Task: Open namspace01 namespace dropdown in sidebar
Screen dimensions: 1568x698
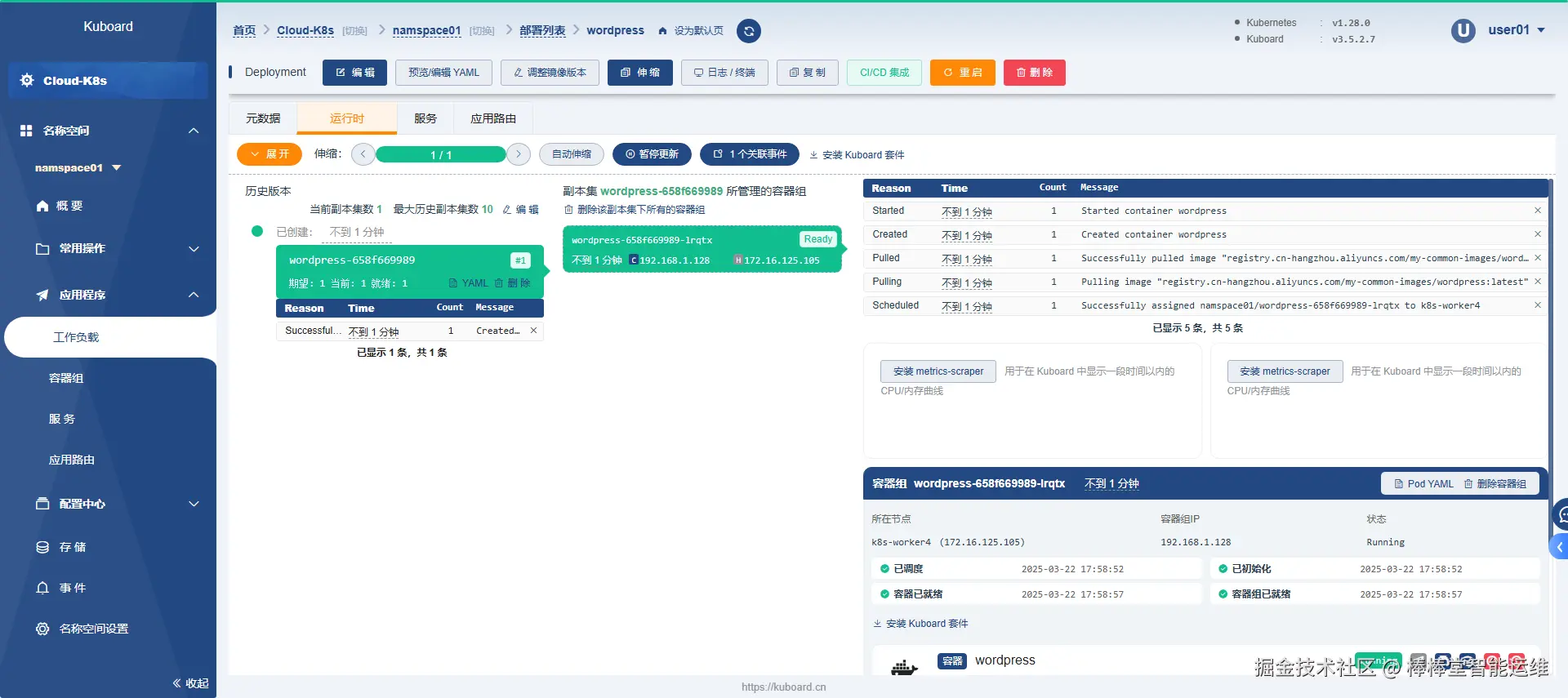Action: point(78,168)
